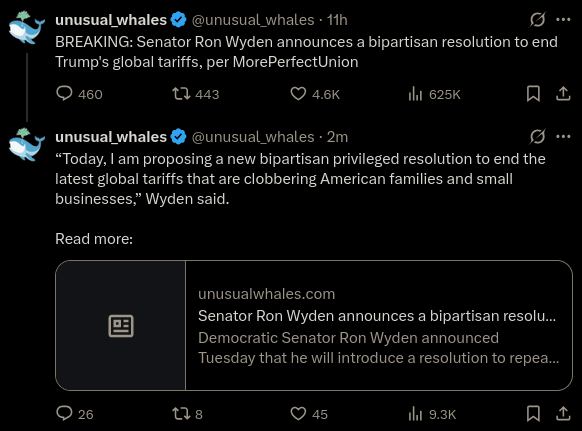Expand more options on the 2m tweet
Viewport: 582px width, 431px height.
pos(563,137)
